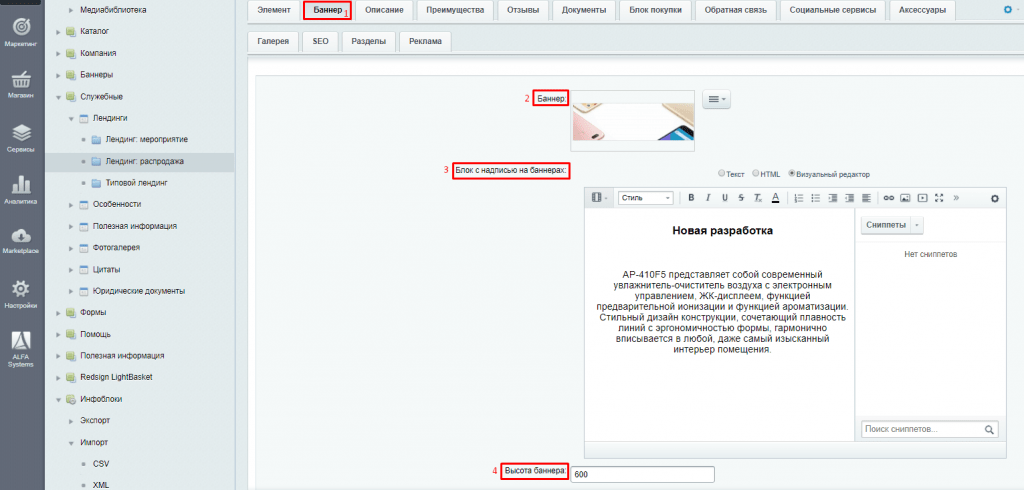Open the SEO tab

(x=321, y=41)
